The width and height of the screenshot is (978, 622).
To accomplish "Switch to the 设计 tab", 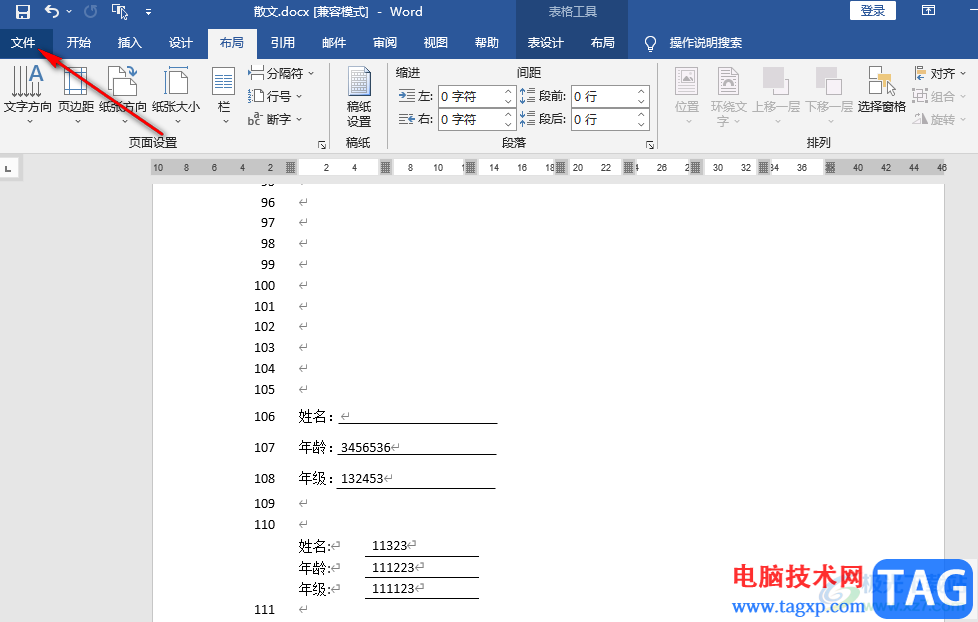I will pyautogui.click(x=180, y=42).
